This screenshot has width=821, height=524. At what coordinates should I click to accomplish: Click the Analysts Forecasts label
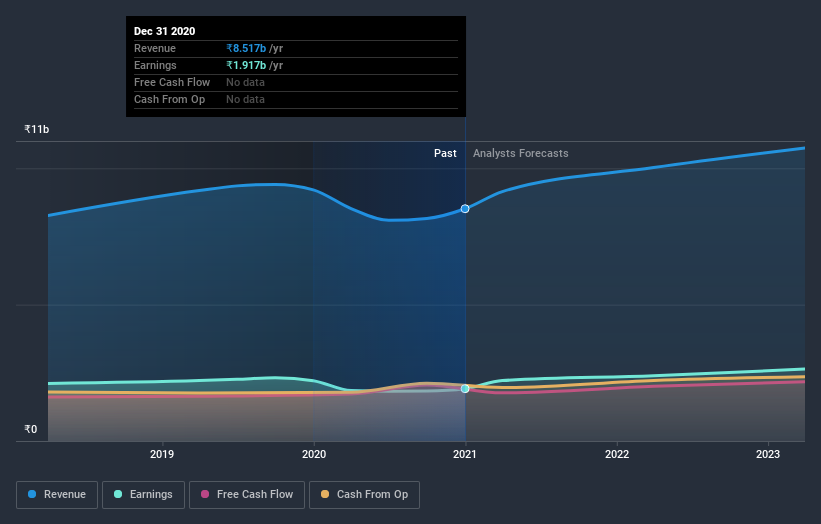520,153
